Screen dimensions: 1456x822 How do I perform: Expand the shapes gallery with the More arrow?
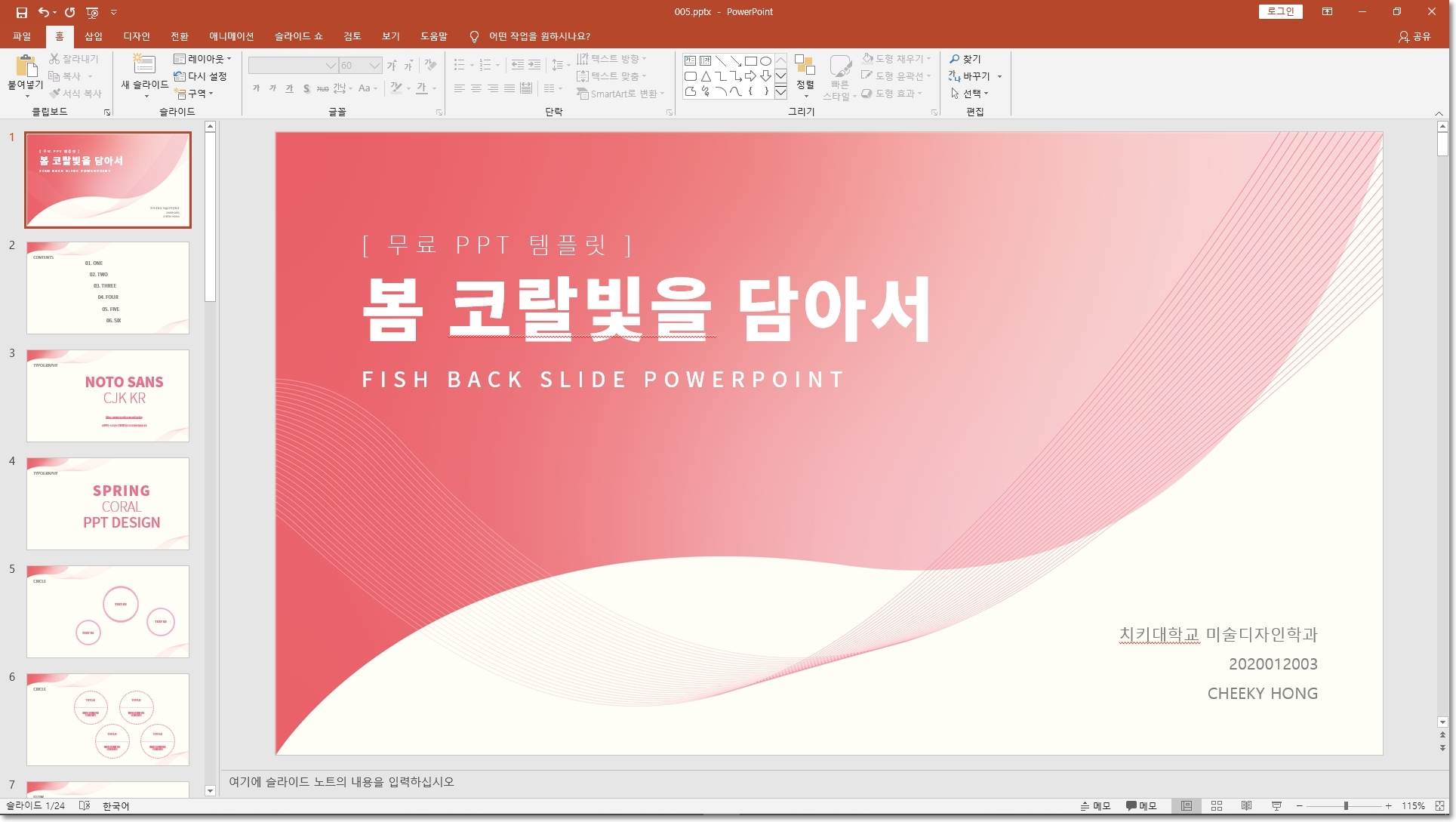[x=781, y=92]
